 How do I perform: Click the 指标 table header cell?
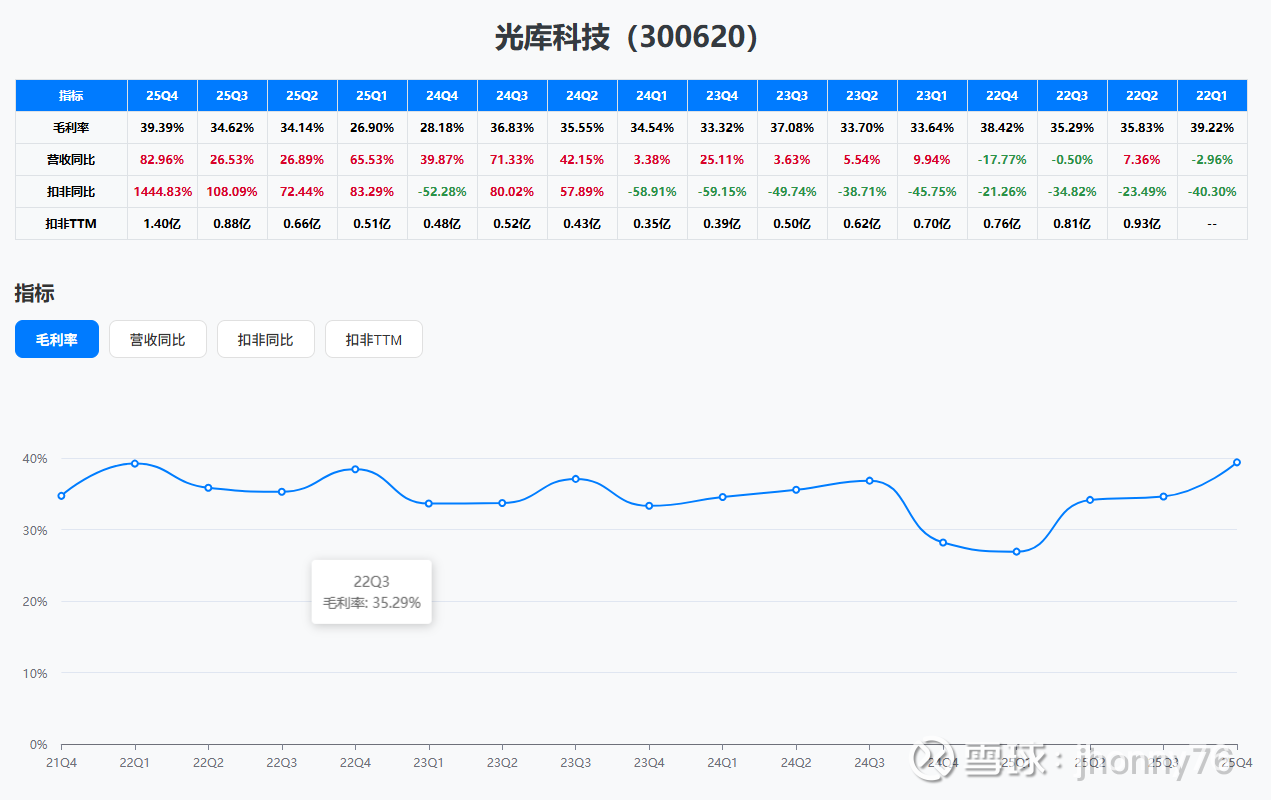pyautogui.click(x=71, y=96)
